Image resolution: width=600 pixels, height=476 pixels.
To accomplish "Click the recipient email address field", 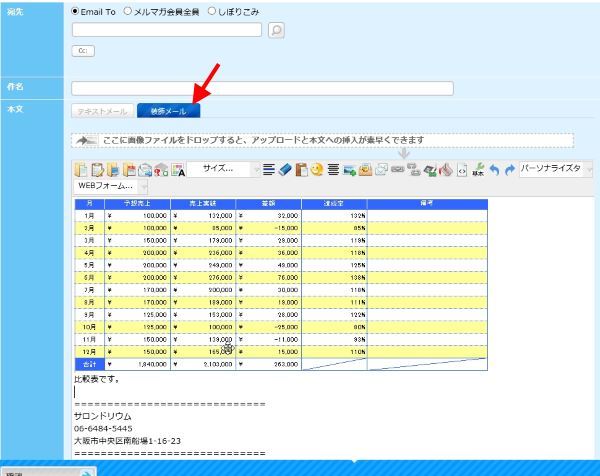I will point(167,30).
